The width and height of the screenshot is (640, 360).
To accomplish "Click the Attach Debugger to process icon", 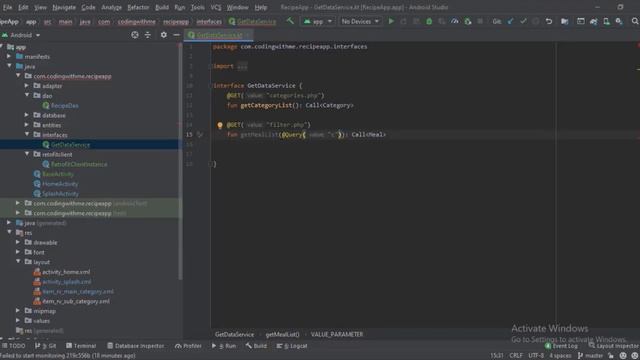I will [x=467, y=21].
